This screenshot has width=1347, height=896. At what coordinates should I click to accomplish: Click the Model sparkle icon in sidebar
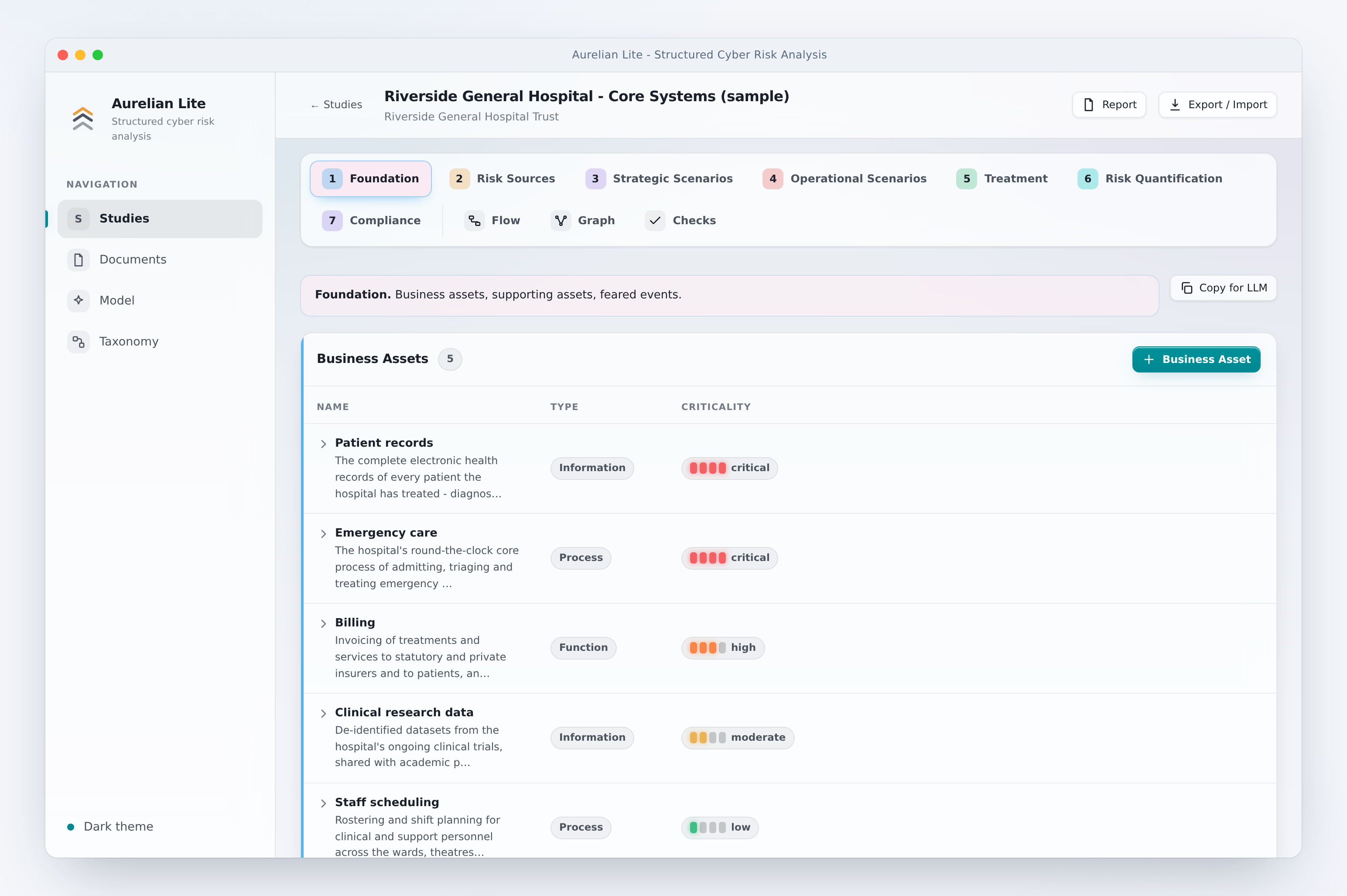tap(78, 301)
